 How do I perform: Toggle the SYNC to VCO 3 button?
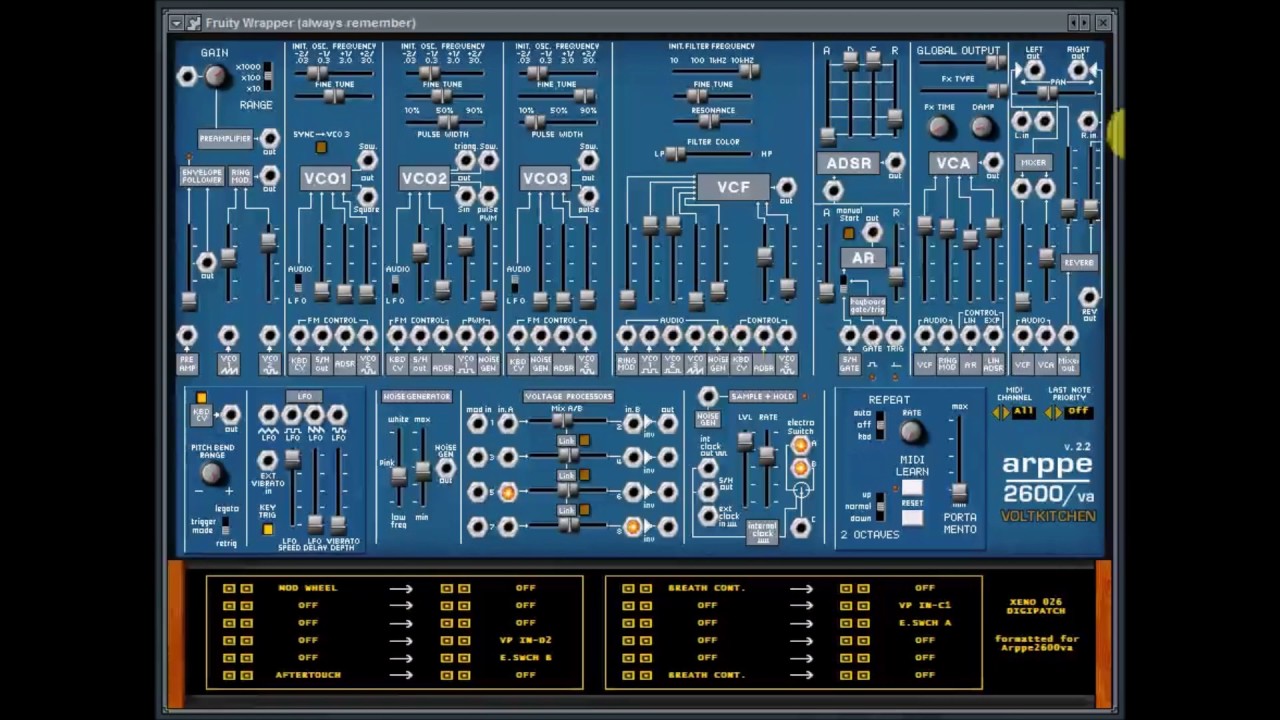pos(321,148)
